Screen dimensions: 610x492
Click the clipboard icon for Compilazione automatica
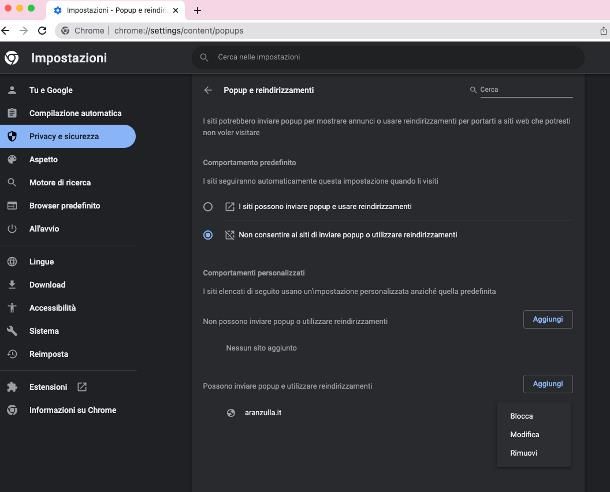pyautogui.click(x=12, y=113)
